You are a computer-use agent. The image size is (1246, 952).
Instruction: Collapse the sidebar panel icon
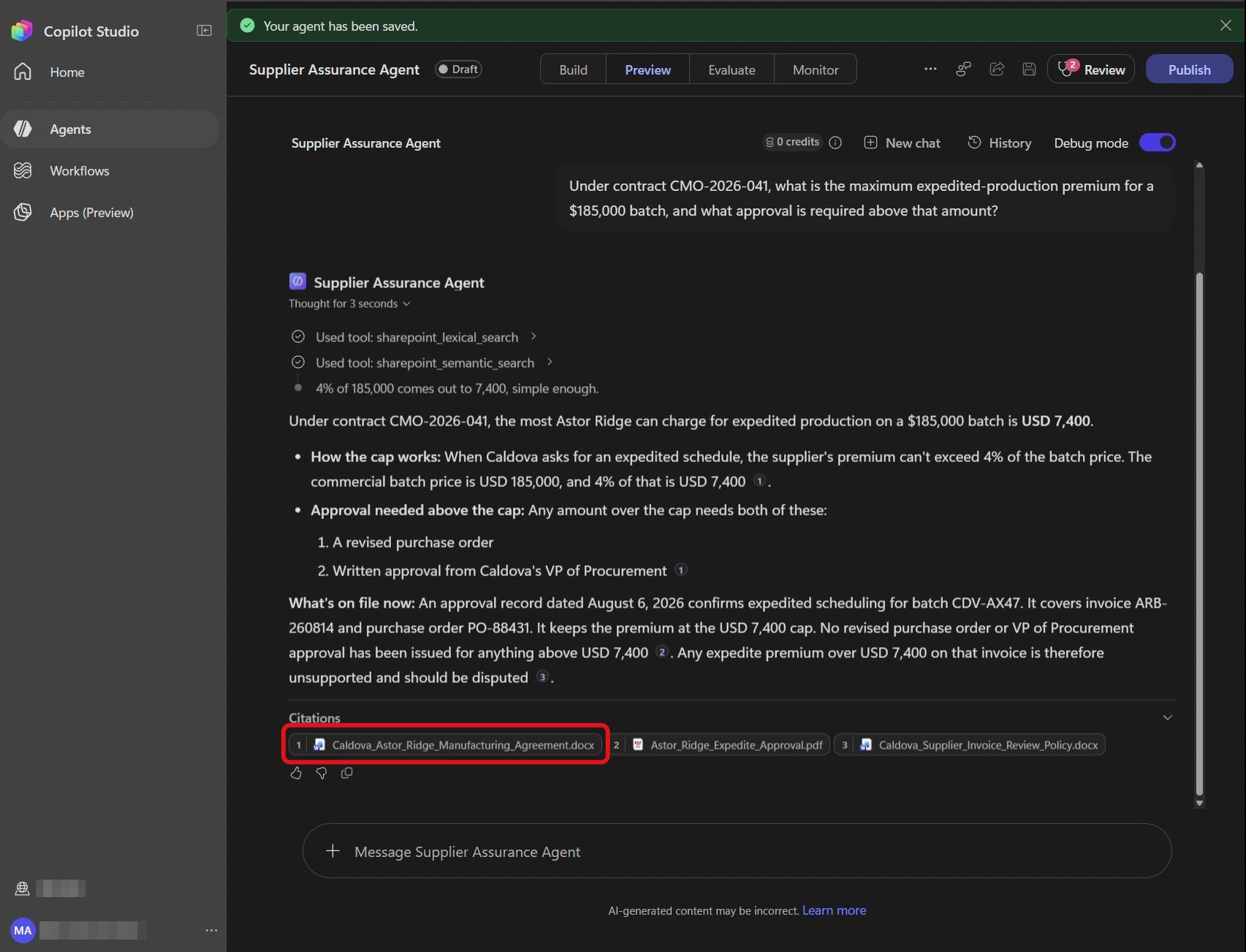coord(204,31)
